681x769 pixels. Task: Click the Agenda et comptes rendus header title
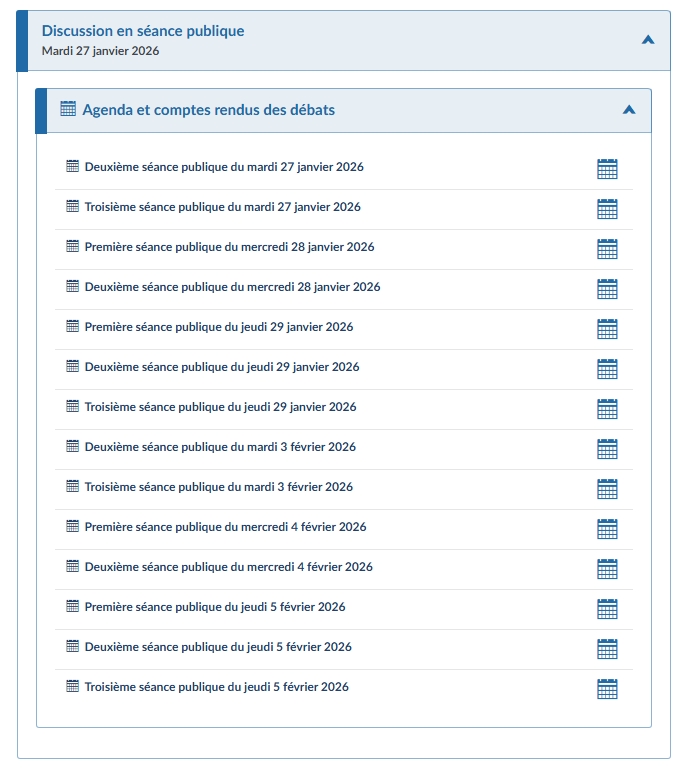[x=208, y=110]
